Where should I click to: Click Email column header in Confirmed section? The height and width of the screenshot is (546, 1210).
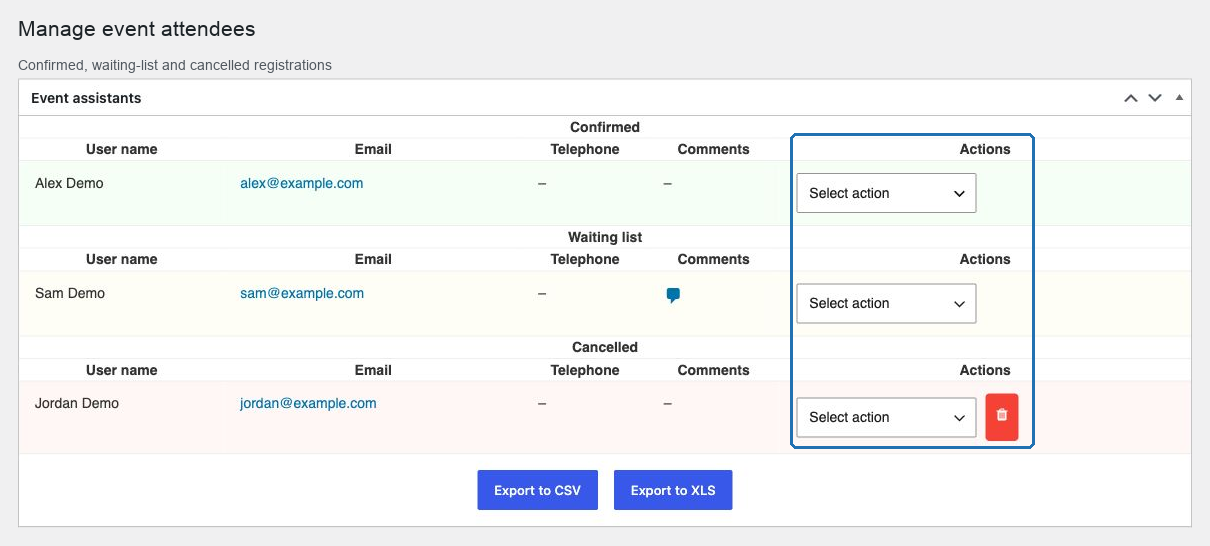pos(373,149)
